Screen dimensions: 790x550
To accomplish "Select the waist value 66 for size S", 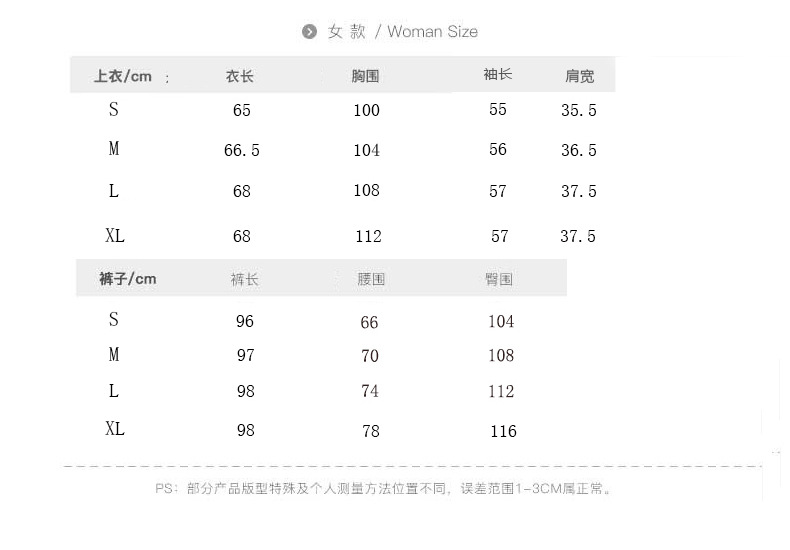I will (370, 322).
